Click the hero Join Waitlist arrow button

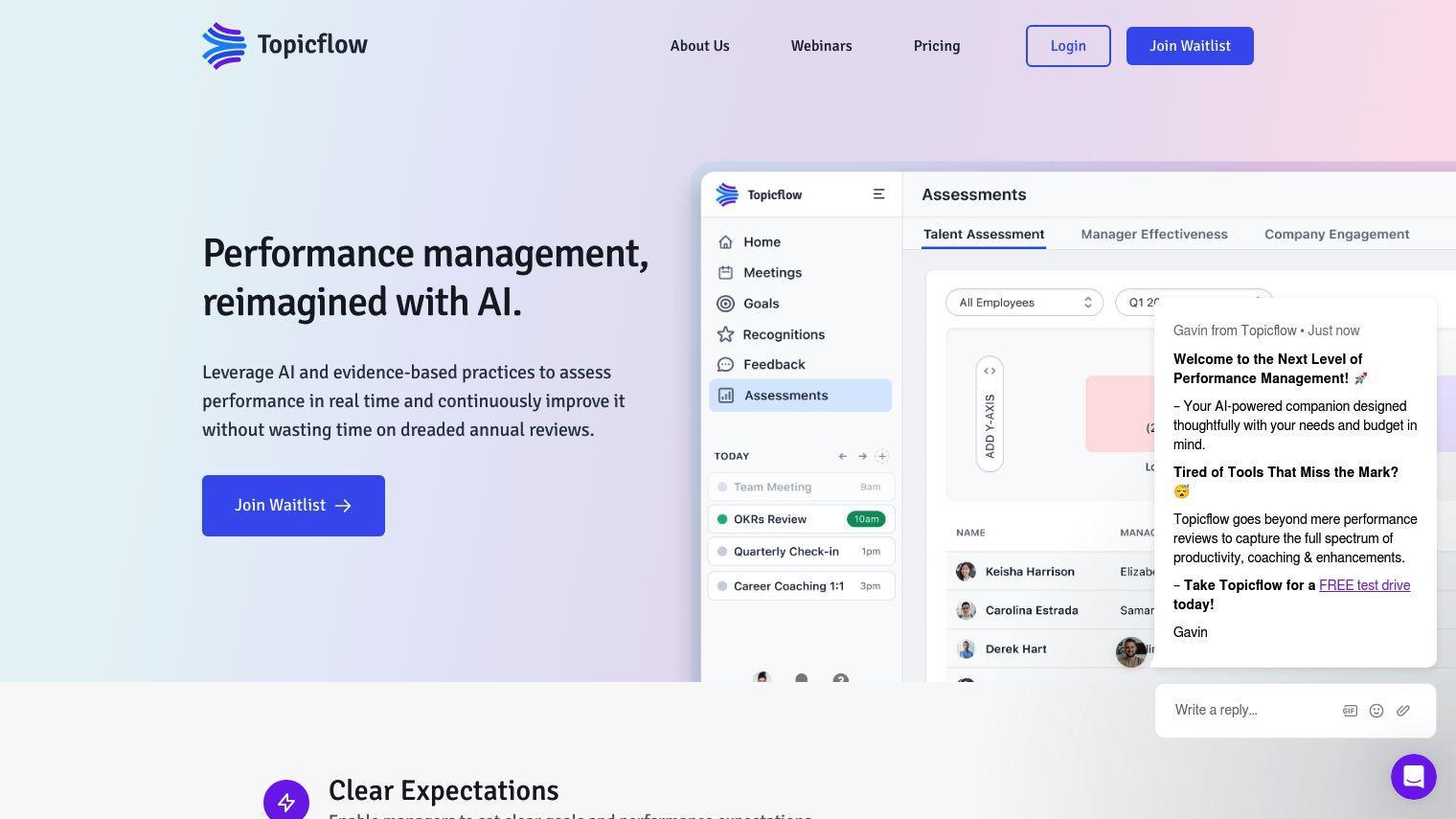click(x=293, y=506)
